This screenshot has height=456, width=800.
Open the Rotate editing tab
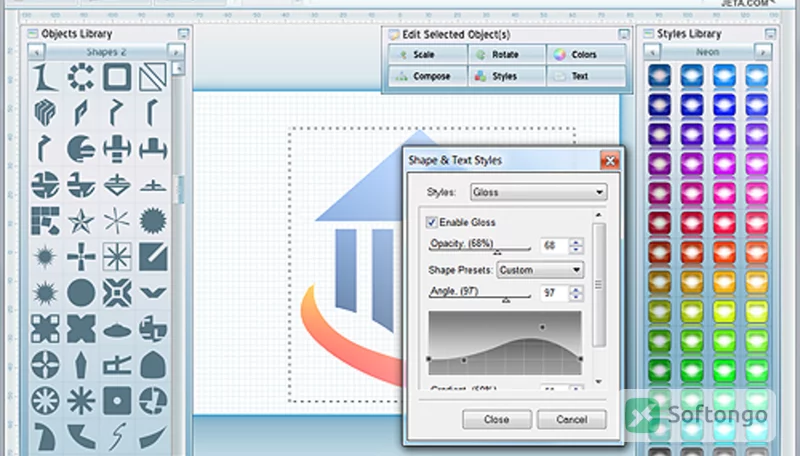[x=507, y=55]
